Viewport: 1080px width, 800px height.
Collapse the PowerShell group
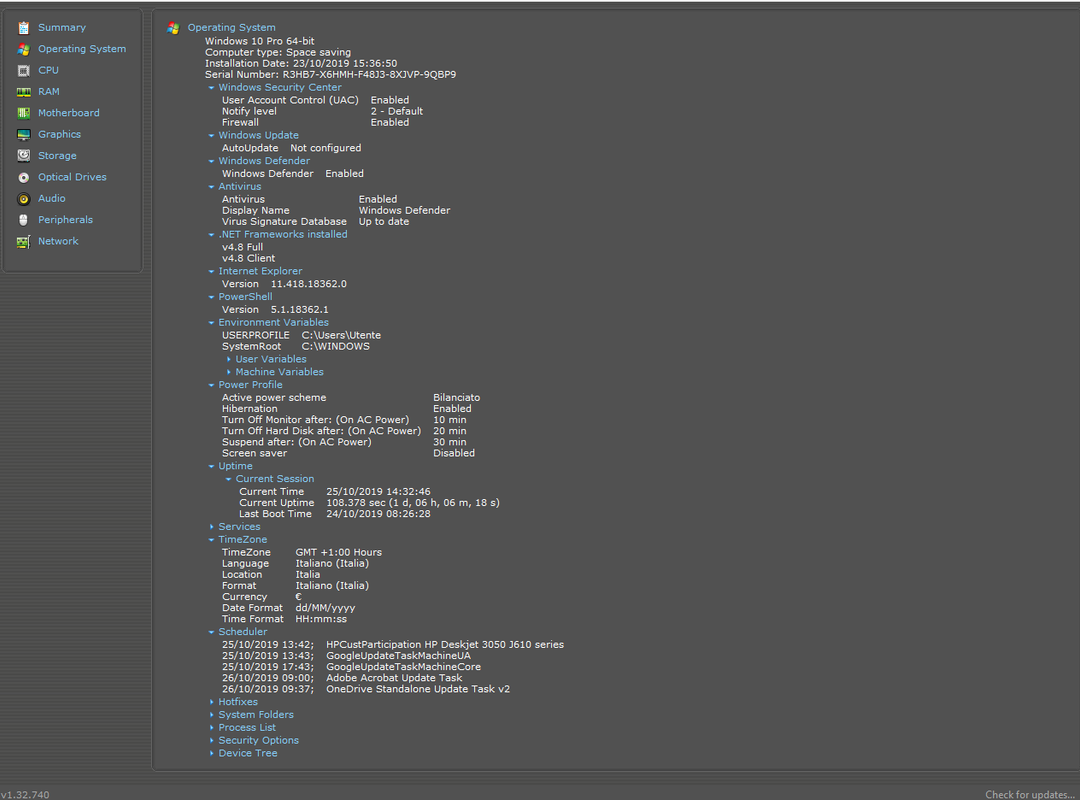tap(211, 297)
